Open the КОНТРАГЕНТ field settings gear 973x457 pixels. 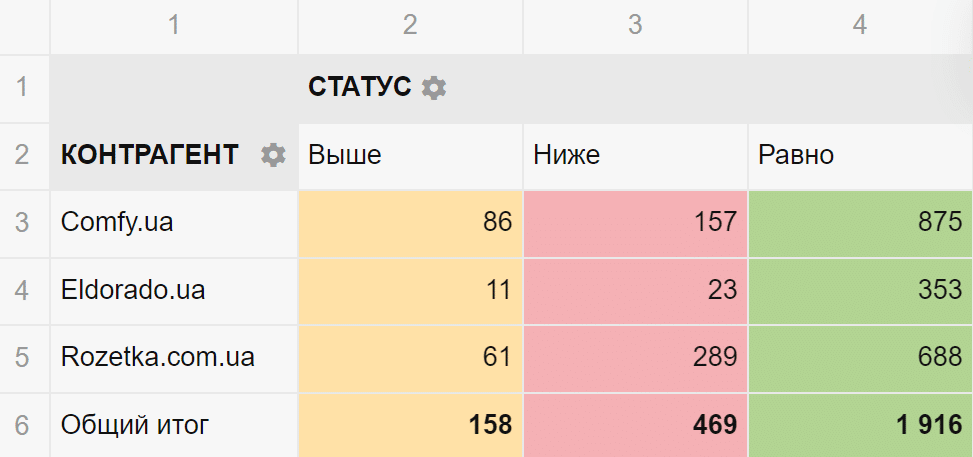point(273,155)
